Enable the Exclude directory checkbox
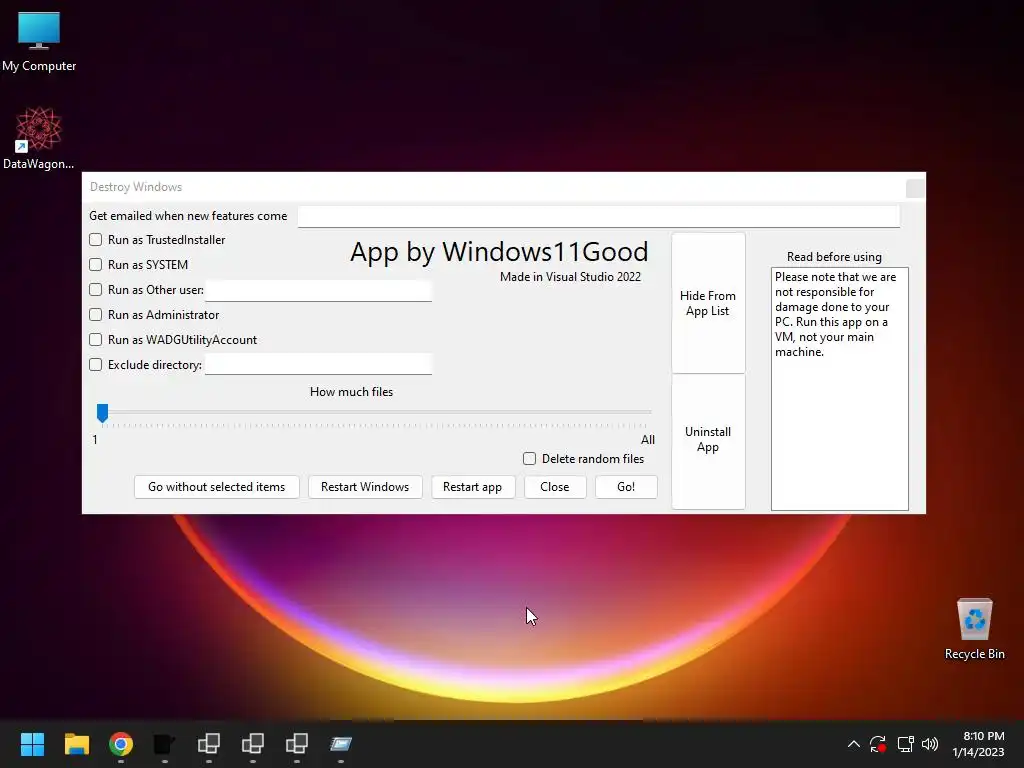Screen dimensions: 1024x768 tap(95, 364)
